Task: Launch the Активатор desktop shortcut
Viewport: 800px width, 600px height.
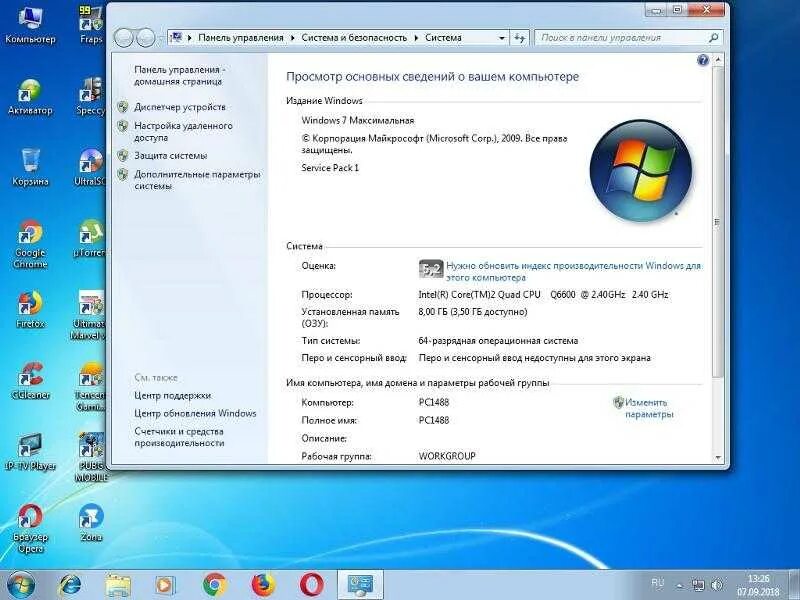Action: pos(30,96)
